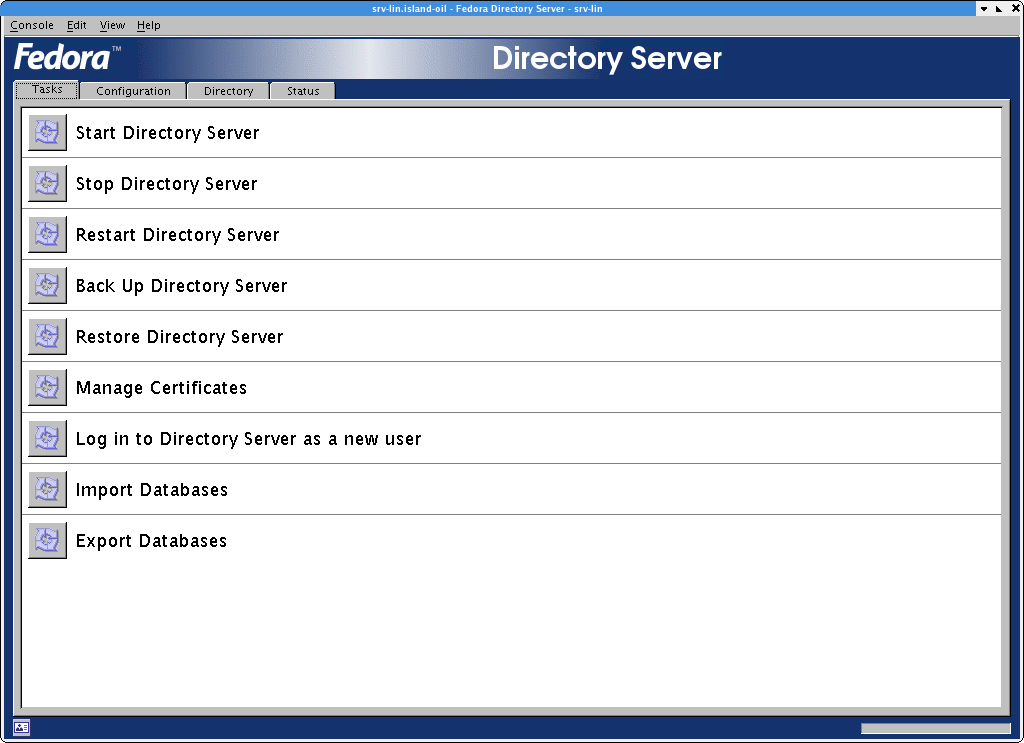Open the Help menu
Viewport: 1024px width, 743px height.
click(x=148, y=25)
